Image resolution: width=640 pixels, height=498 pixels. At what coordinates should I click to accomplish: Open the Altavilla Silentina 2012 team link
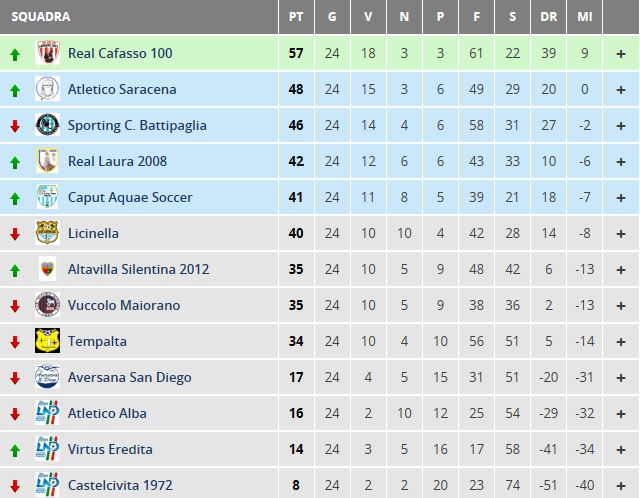coord(138,269)
